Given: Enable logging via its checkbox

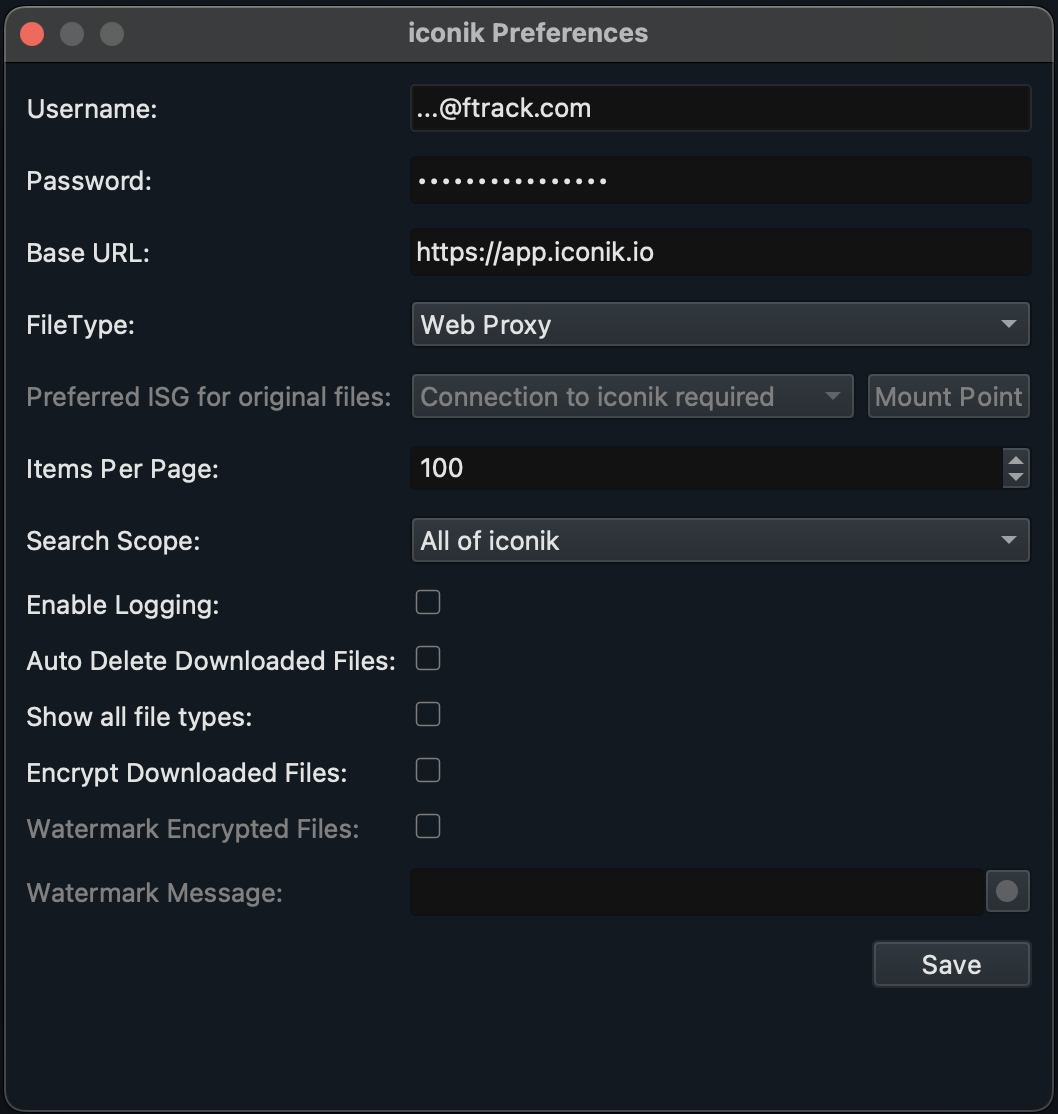Looking at the screenshot, I should [x=427, y=601].
